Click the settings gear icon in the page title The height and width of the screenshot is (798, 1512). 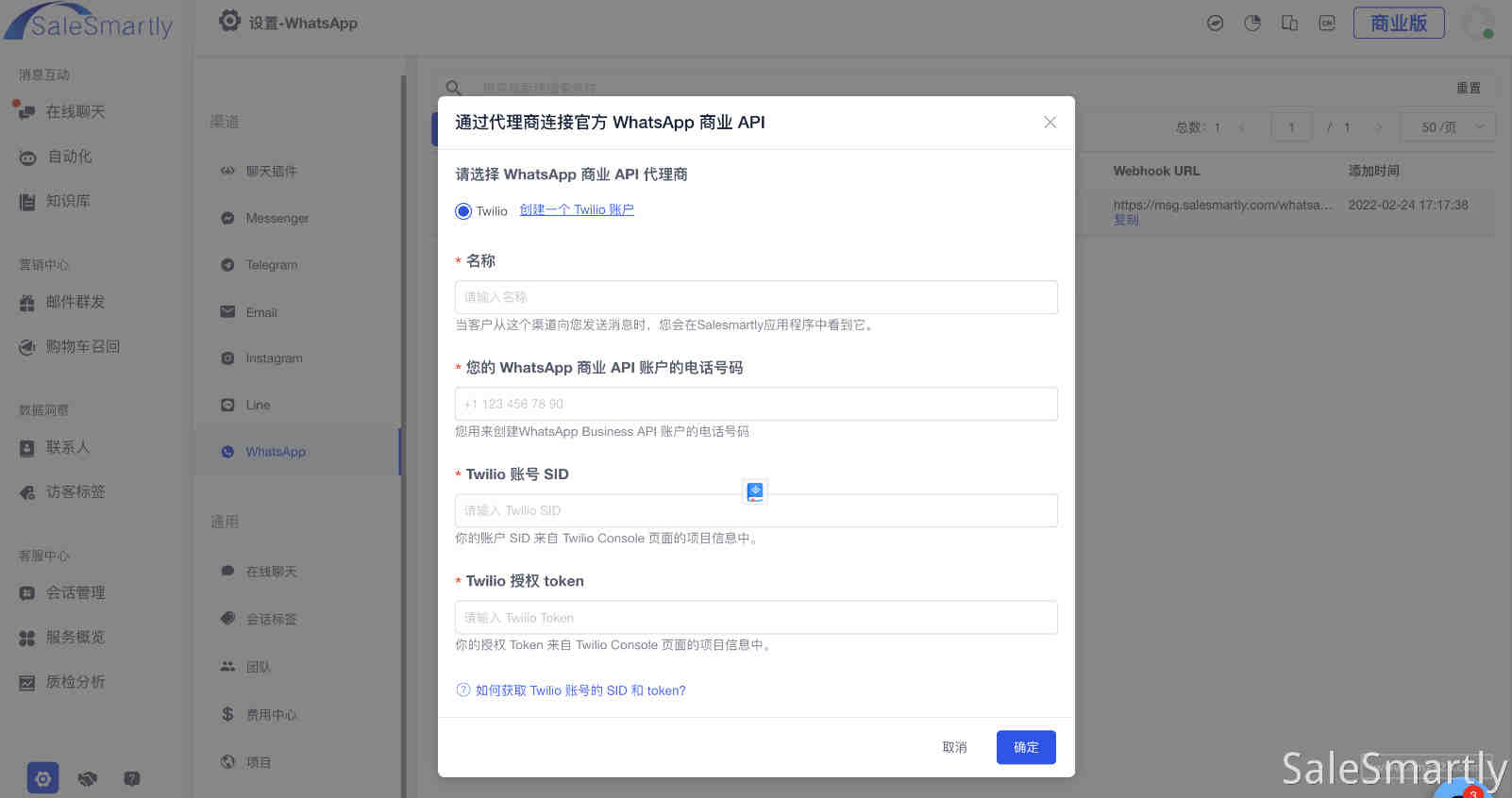tap(229, 21)
